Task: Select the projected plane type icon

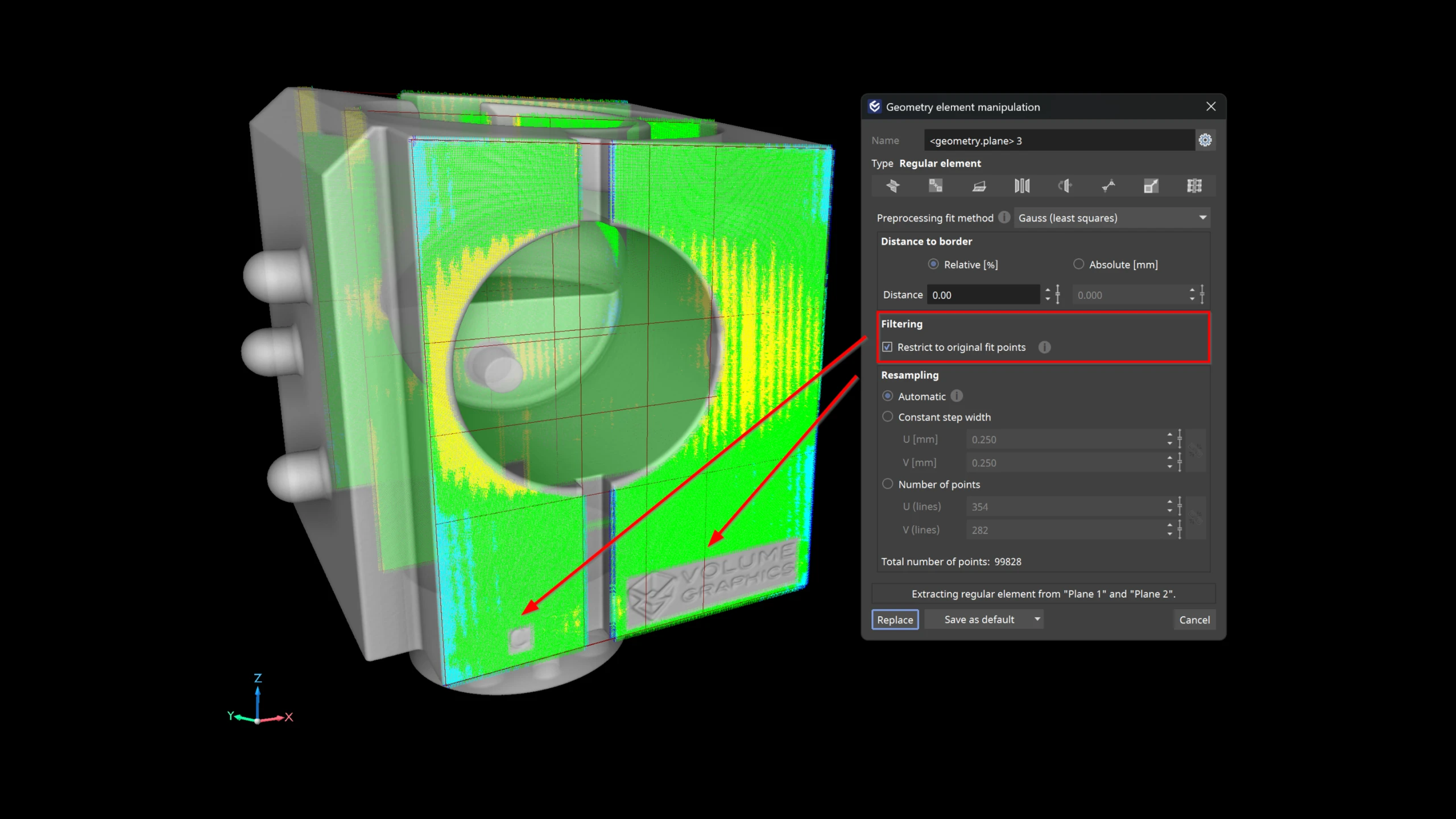Action: pos(979,186)
